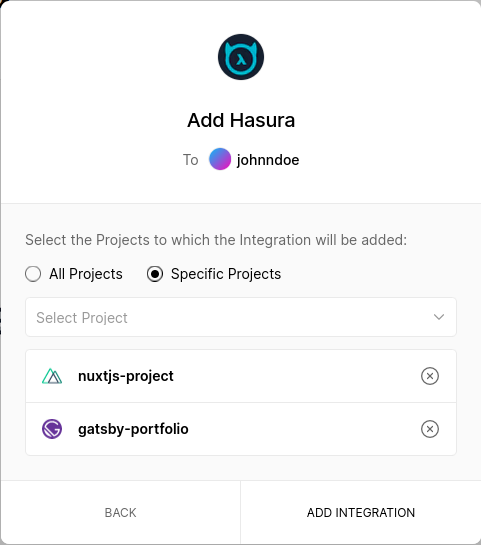Click the johnndoe gradient avatar
Screen dimensions: 481x545
click(220, 159)
